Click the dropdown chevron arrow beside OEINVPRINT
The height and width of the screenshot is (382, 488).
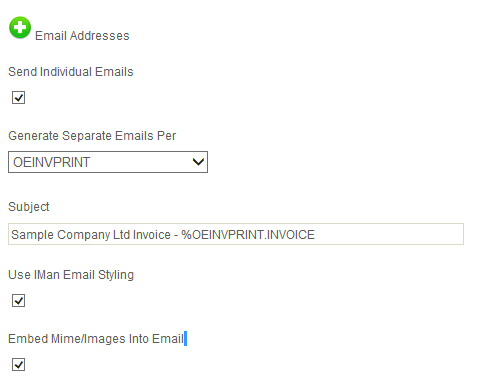tap(198, 162)
